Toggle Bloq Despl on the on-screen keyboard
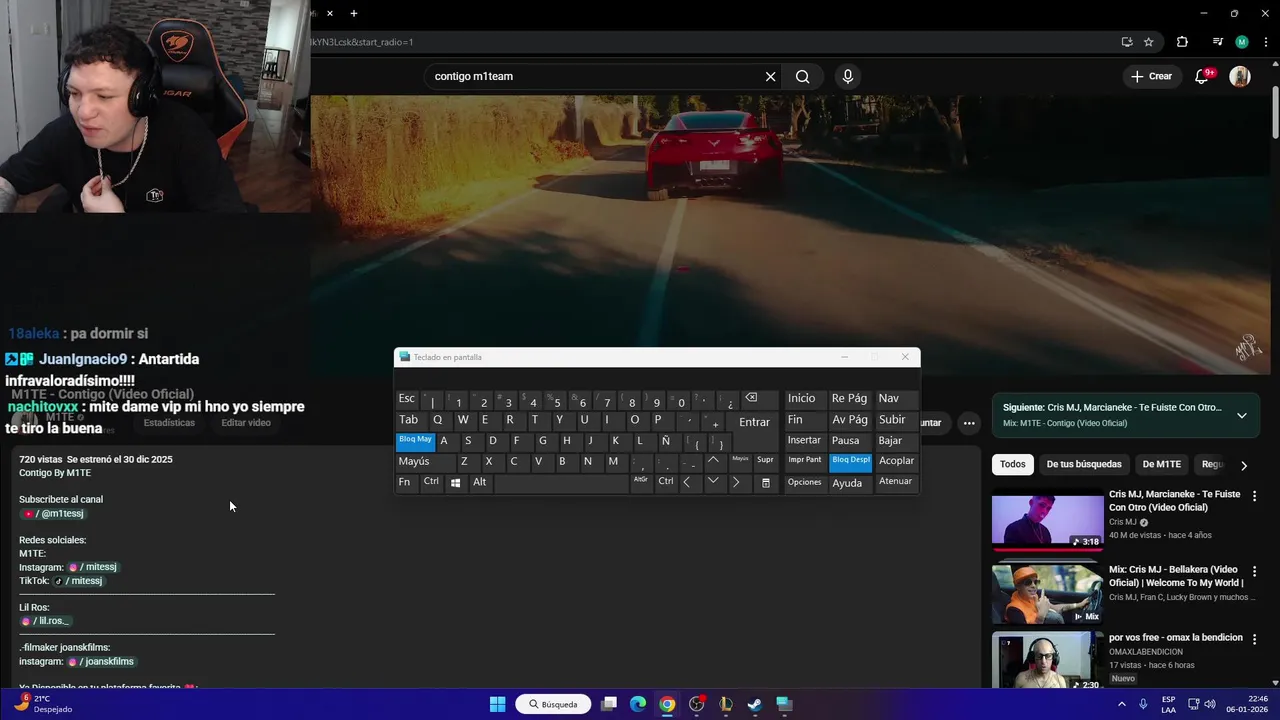The image size is (1280, 720). 850,461
